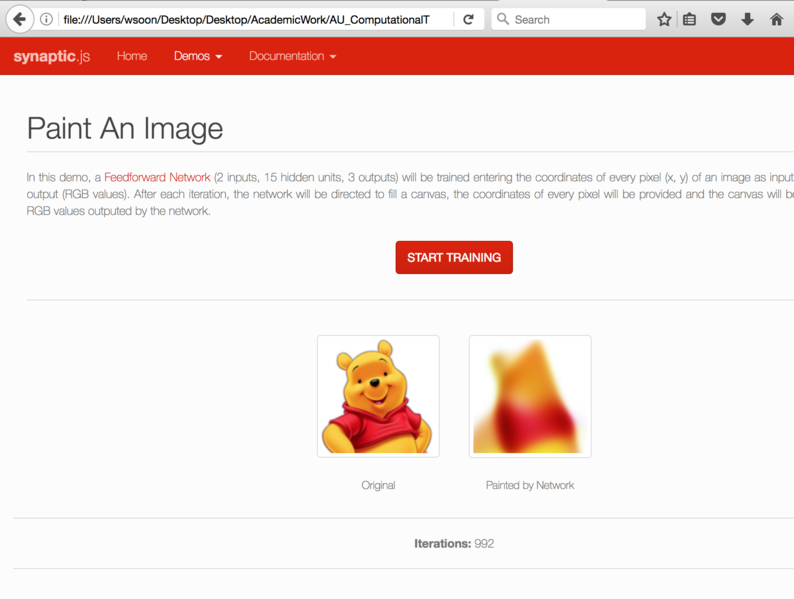The height and width of the screenshot is (599, 794).
Task: Go to browser home page icon
Action: 776,19
